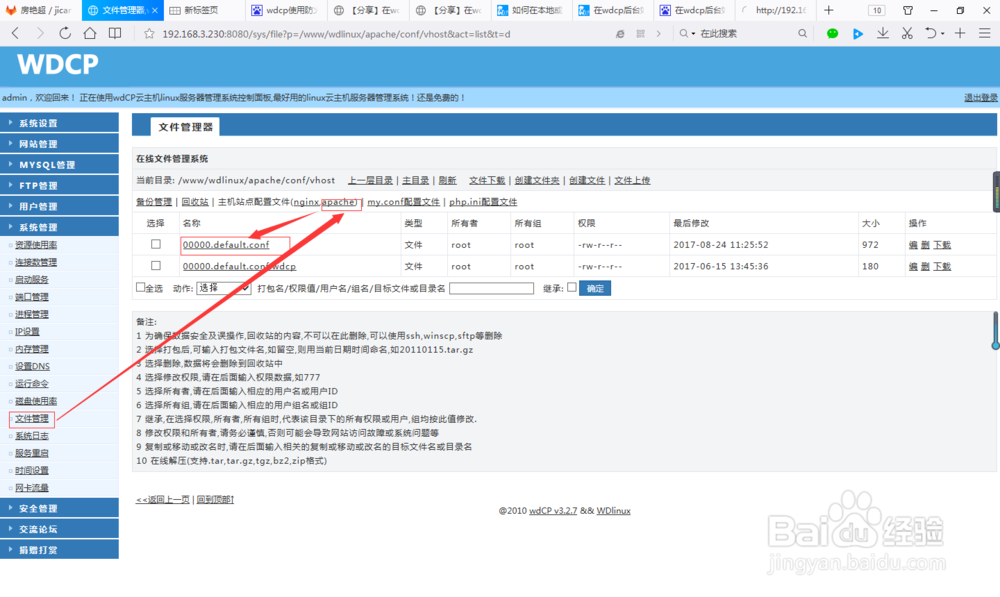Expand the 网站管理 sidebar section
This screenshot has width=1000, height=597.
pos(59,144)
